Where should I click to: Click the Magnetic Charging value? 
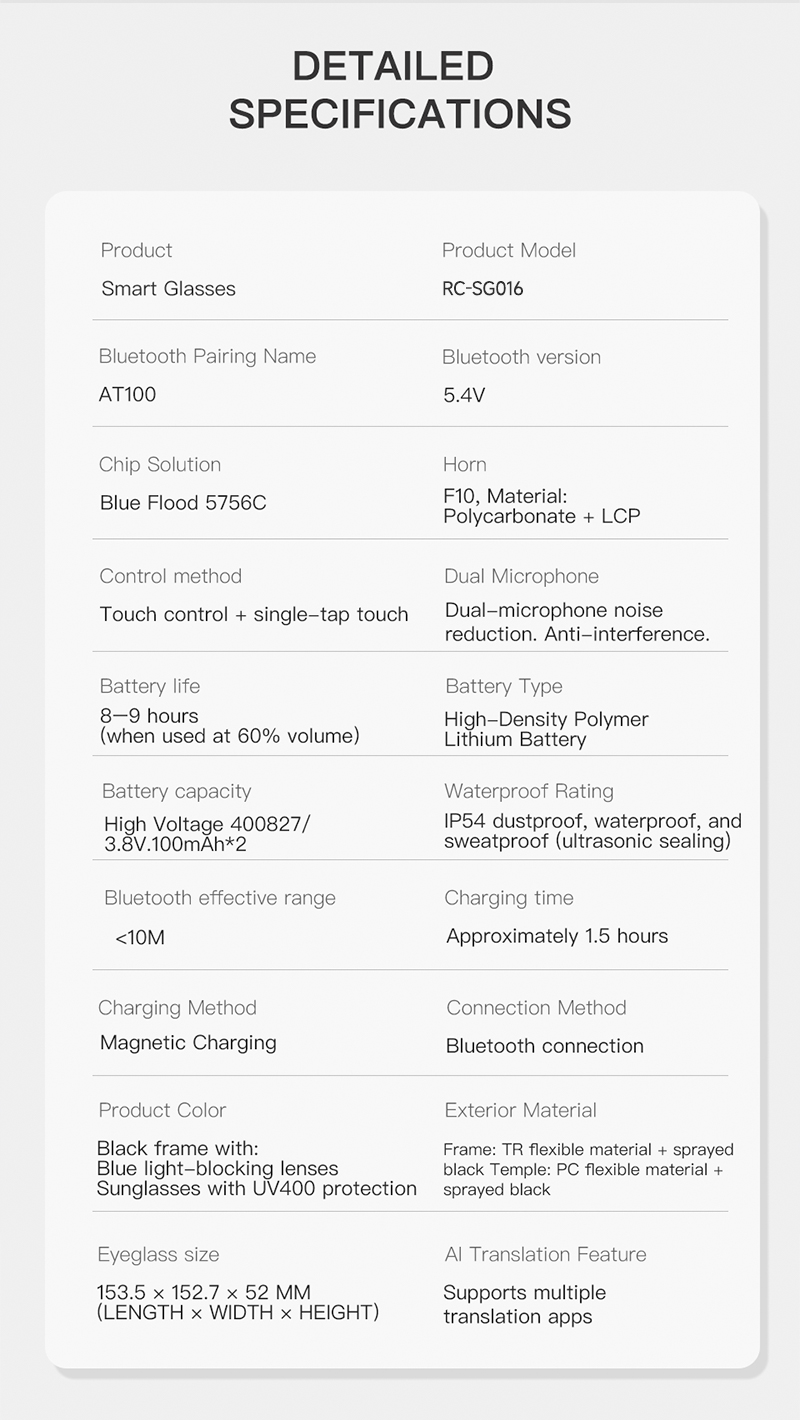(188, 1043)
